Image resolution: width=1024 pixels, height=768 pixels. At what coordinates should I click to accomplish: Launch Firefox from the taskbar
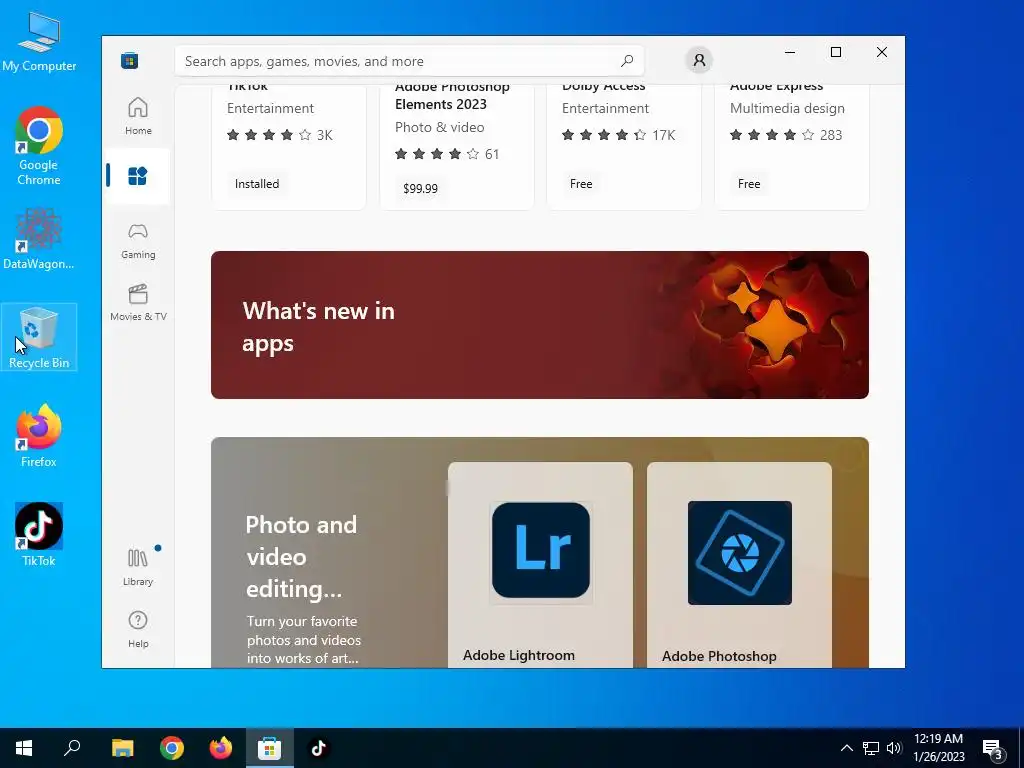click(x=221, y=748)
